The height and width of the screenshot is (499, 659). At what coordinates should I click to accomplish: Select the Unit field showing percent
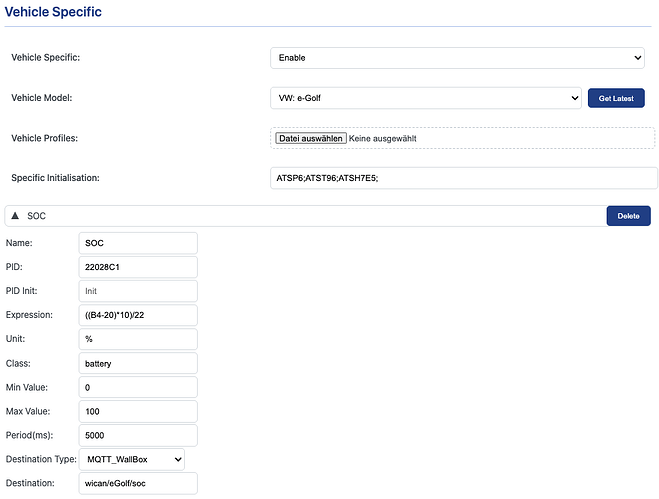tap(137, 339)
